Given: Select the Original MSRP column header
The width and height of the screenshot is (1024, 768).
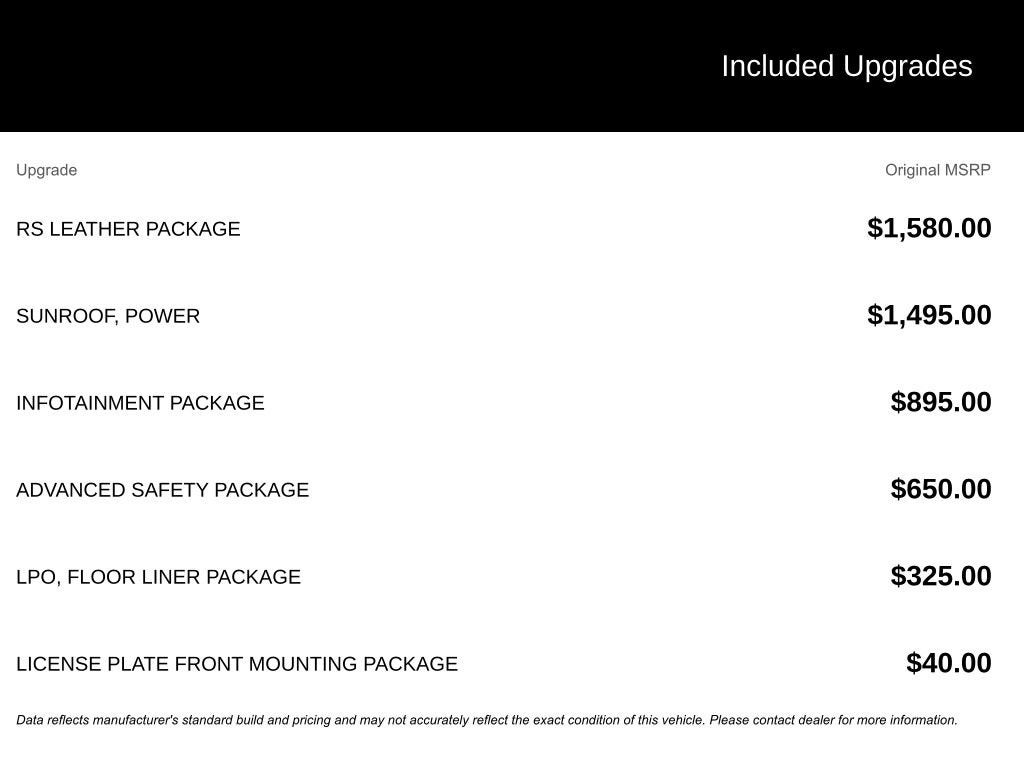Looking at the screenshot, I should [937, 170].
